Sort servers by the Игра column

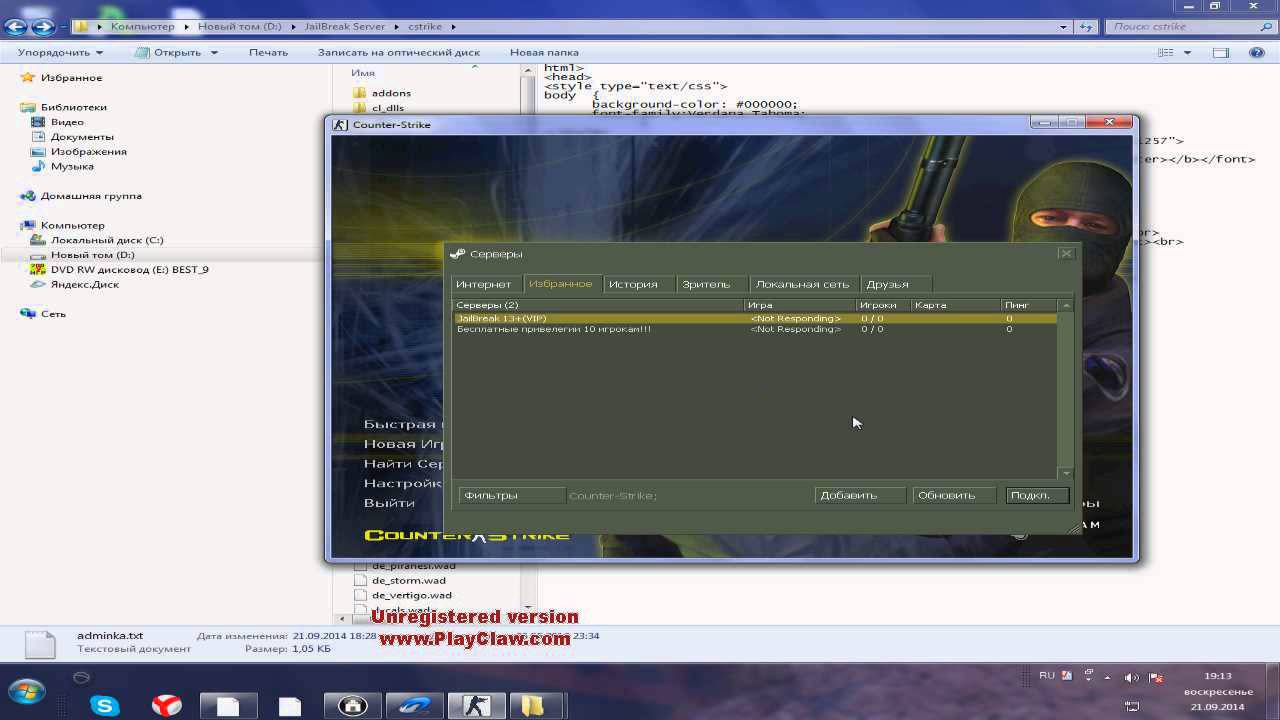(x=800, y=305)
